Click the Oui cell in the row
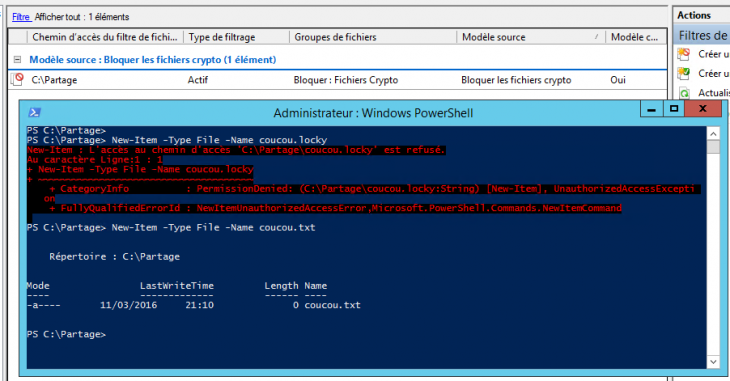Viewport: 730px width, 381px height. coord(618,80)
